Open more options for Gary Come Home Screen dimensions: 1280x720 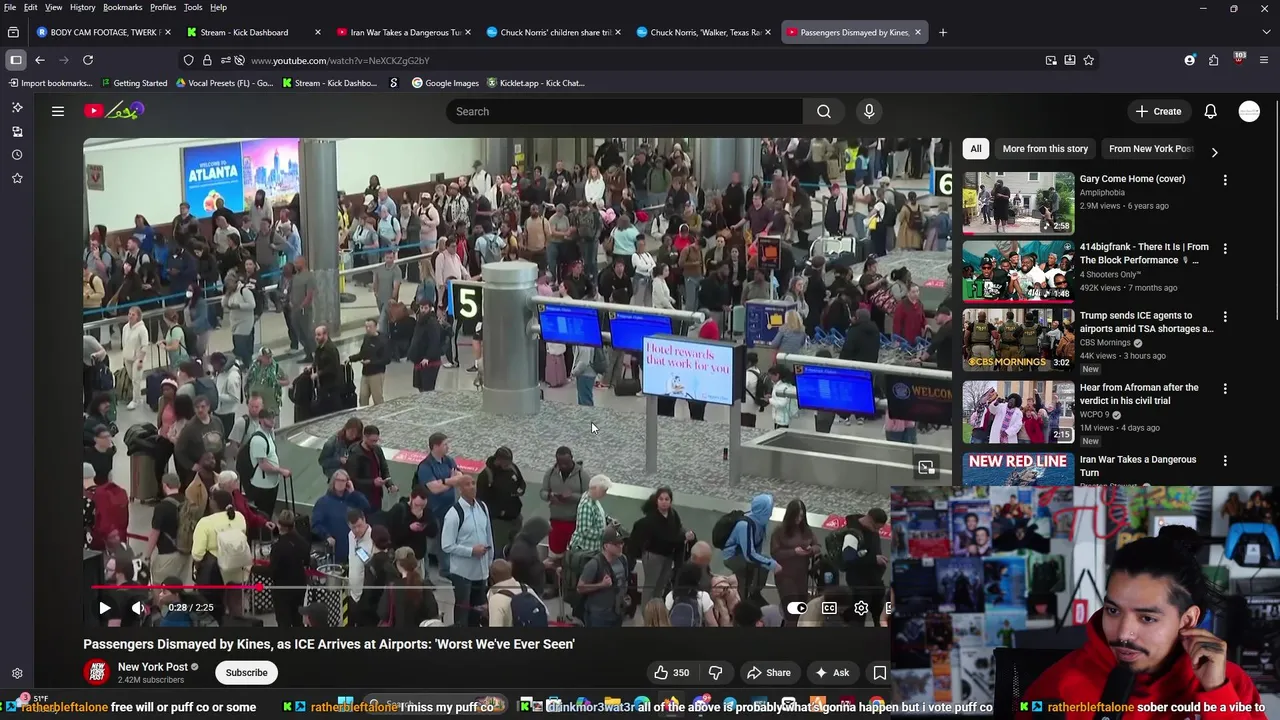coord(1225,180)
